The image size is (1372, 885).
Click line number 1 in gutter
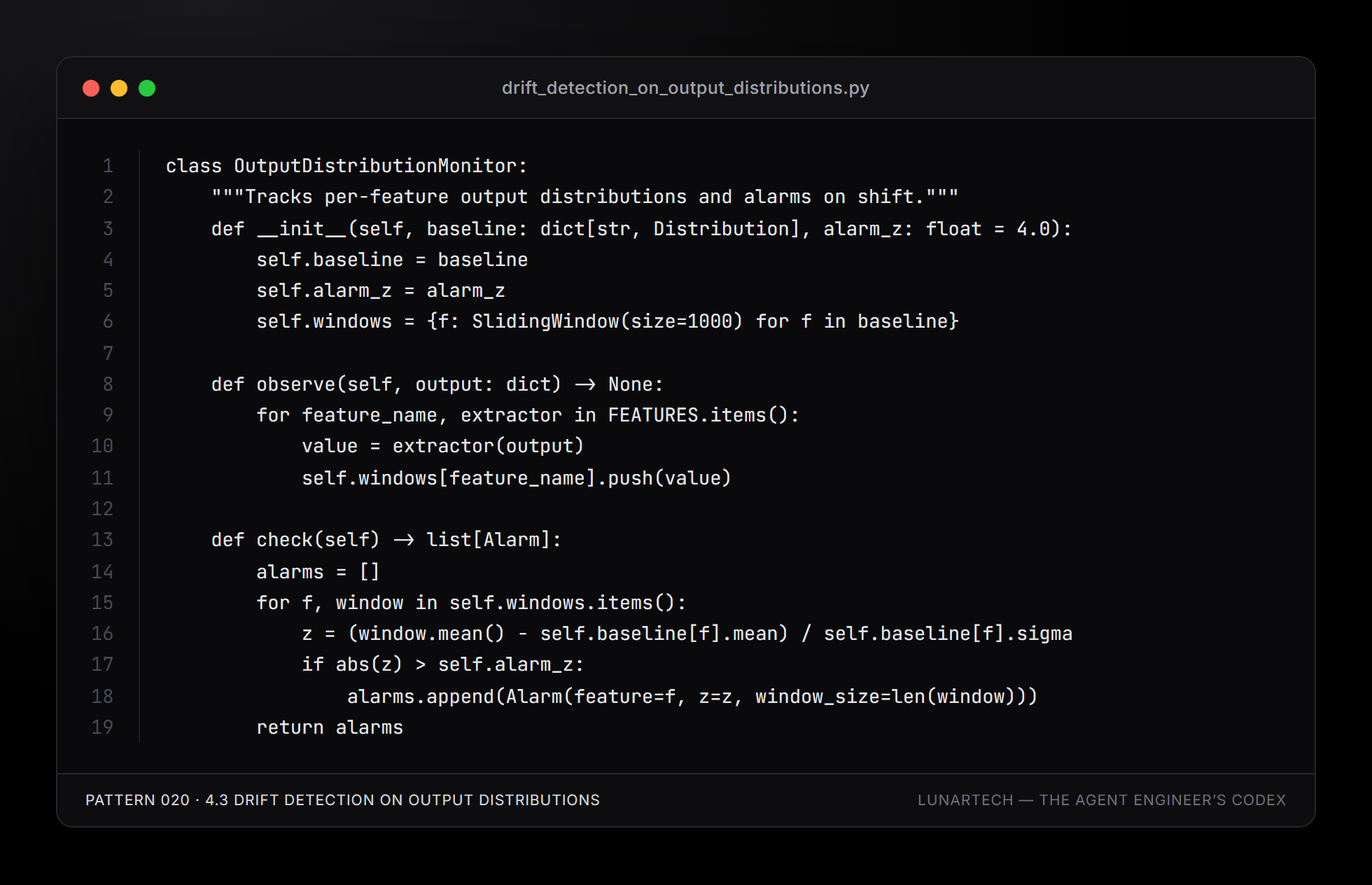coord(108,166)
